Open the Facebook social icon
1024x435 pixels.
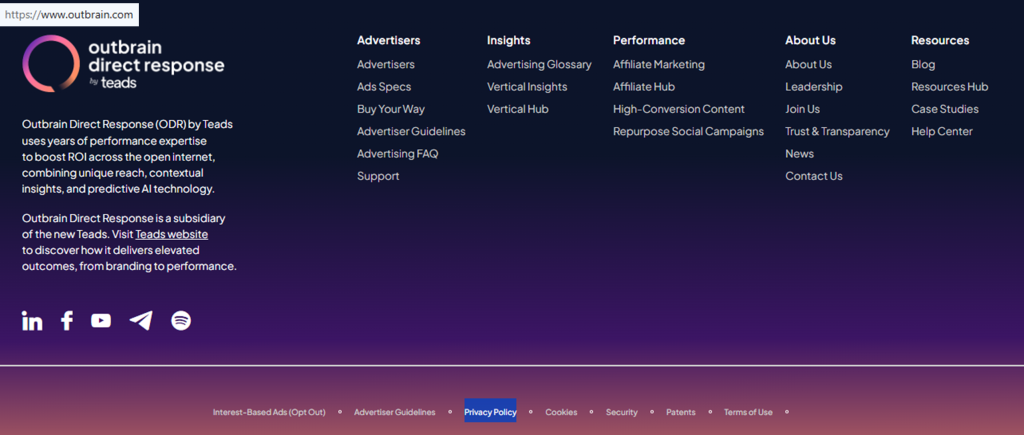coord(67,321)
